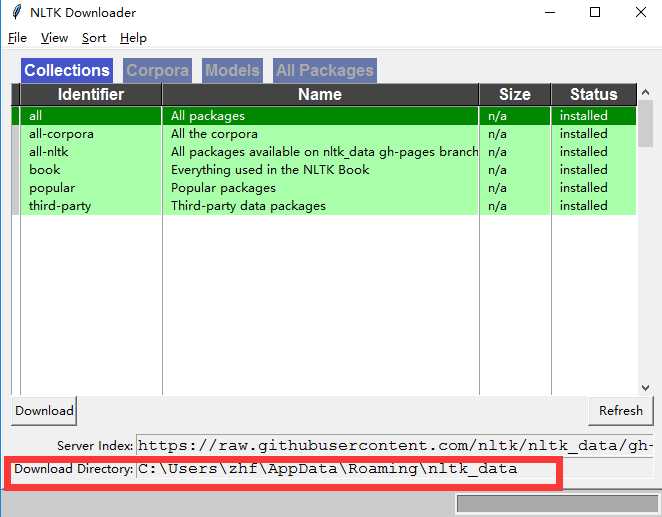Open the View menu
662x517 pixels.
pos(54,38)
